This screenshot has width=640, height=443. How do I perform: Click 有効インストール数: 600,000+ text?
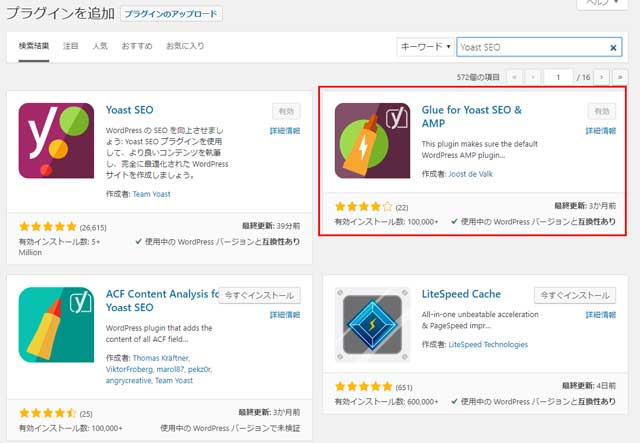386,402
